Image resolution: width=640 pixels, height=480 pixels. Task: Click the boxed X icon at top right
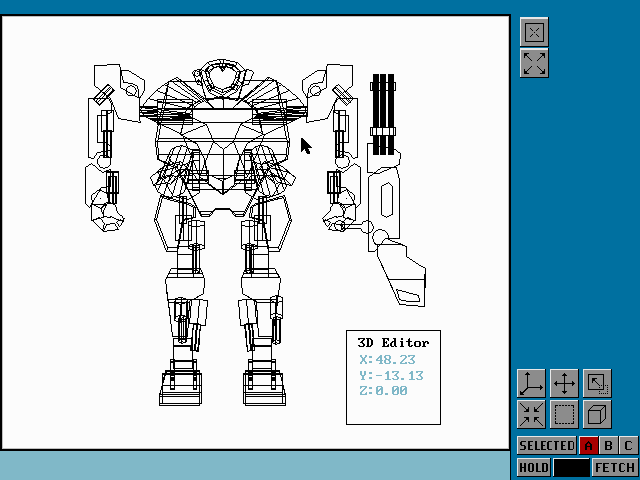(x=534, y=33)
